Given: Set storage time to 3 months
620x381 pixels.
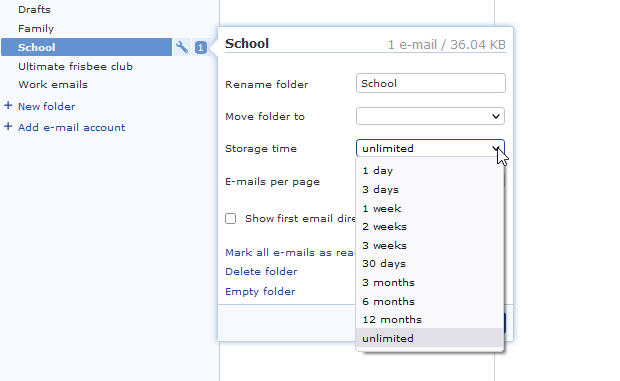Looking at the screenshot, I should [x=430, y=283].
